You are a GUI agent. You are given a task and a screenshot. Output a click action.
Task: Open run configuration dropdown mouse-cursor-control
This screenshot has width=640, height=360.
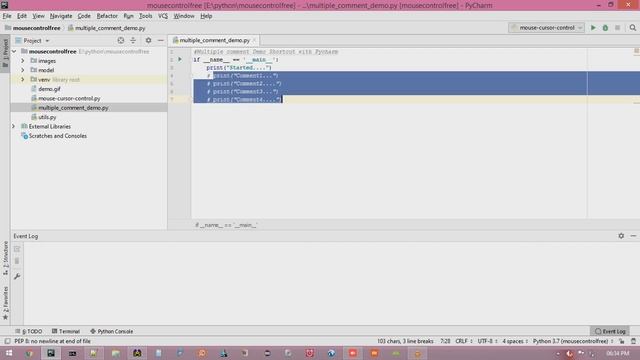coord(546,28)
